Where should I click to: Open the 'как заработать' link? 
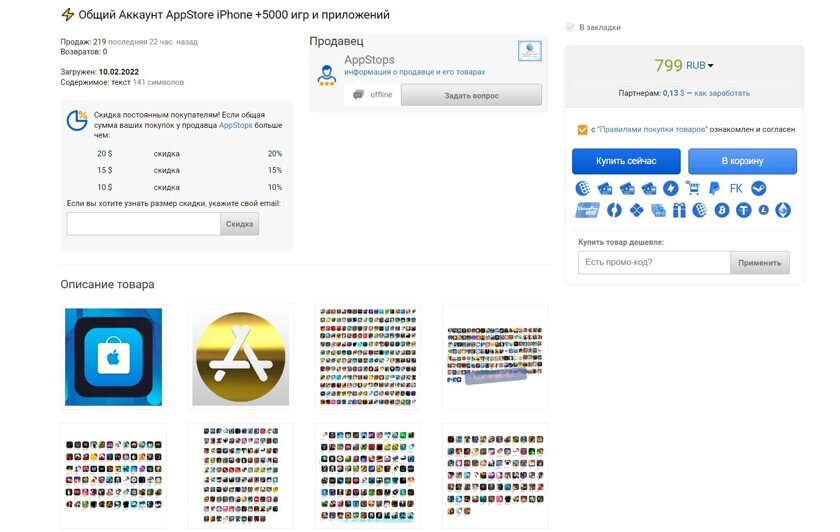tap(722, 93)
